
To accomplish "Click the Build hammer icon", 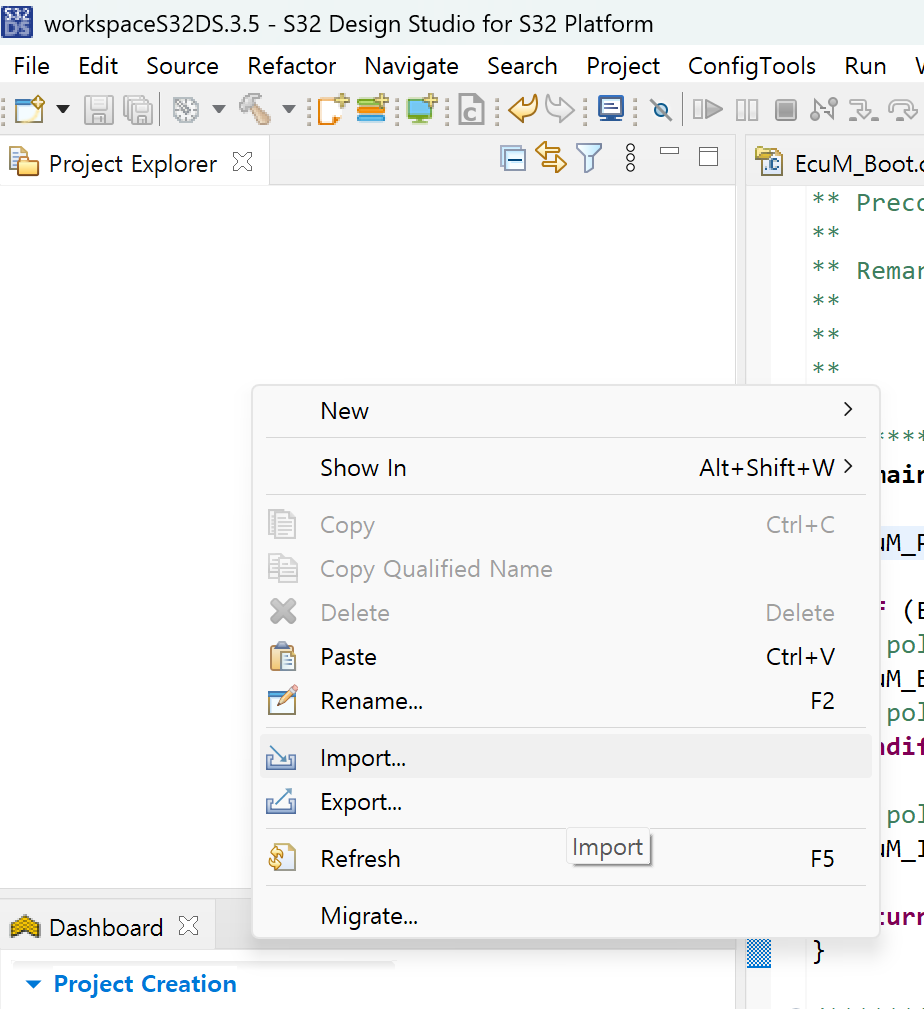I will [255, 109].
